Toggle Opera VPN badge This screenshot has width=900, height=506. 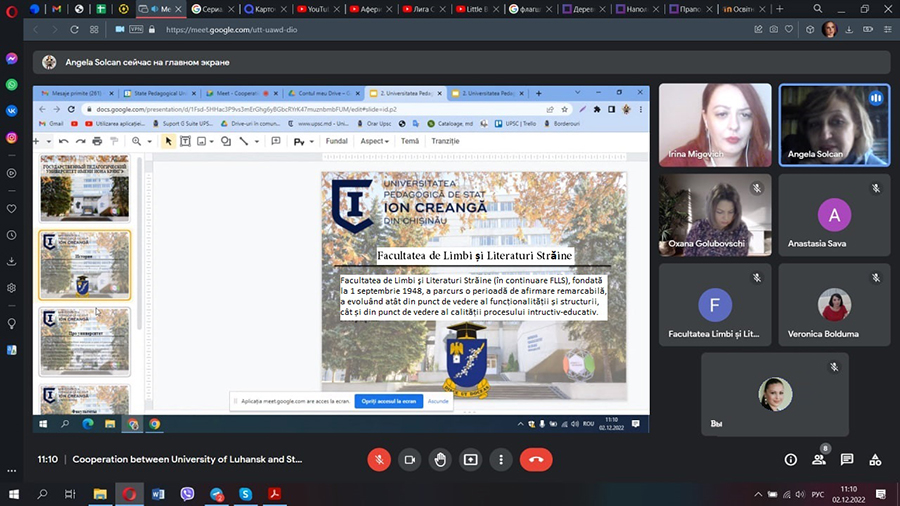[x=136, y=29]
